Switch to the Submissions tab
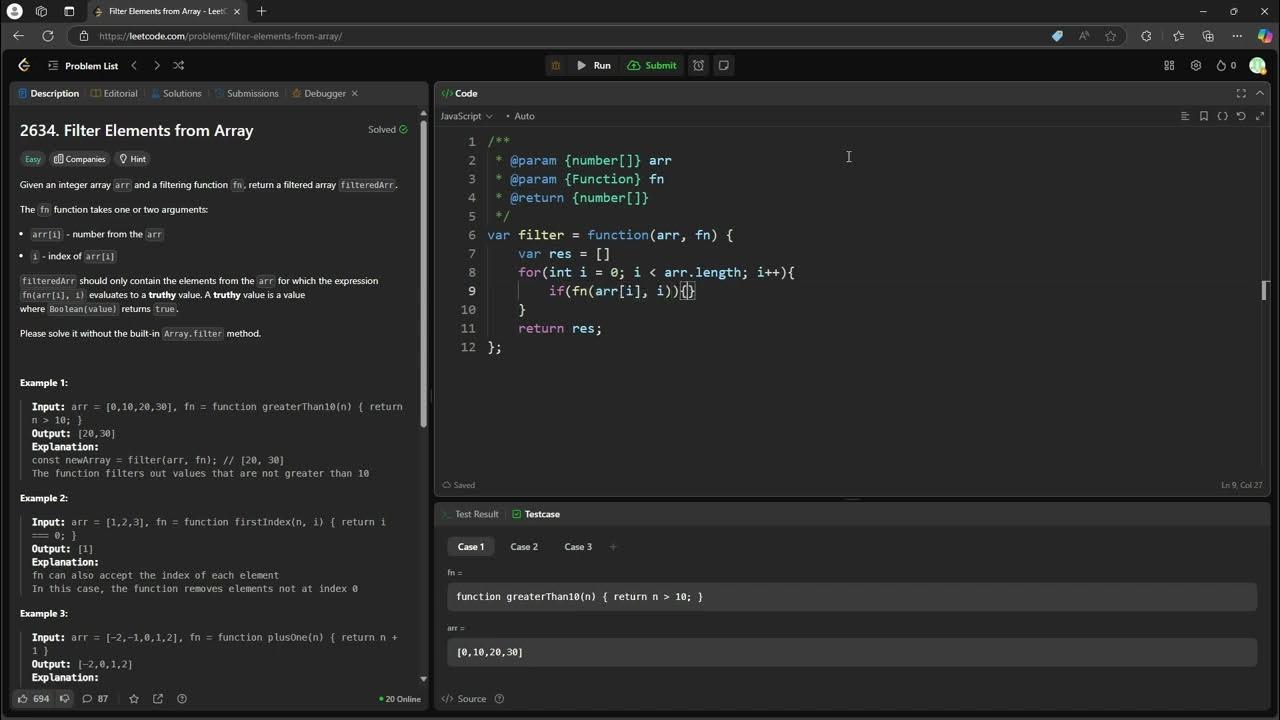The height and width of the screenshot is (720, 1280). pos(246,93)
